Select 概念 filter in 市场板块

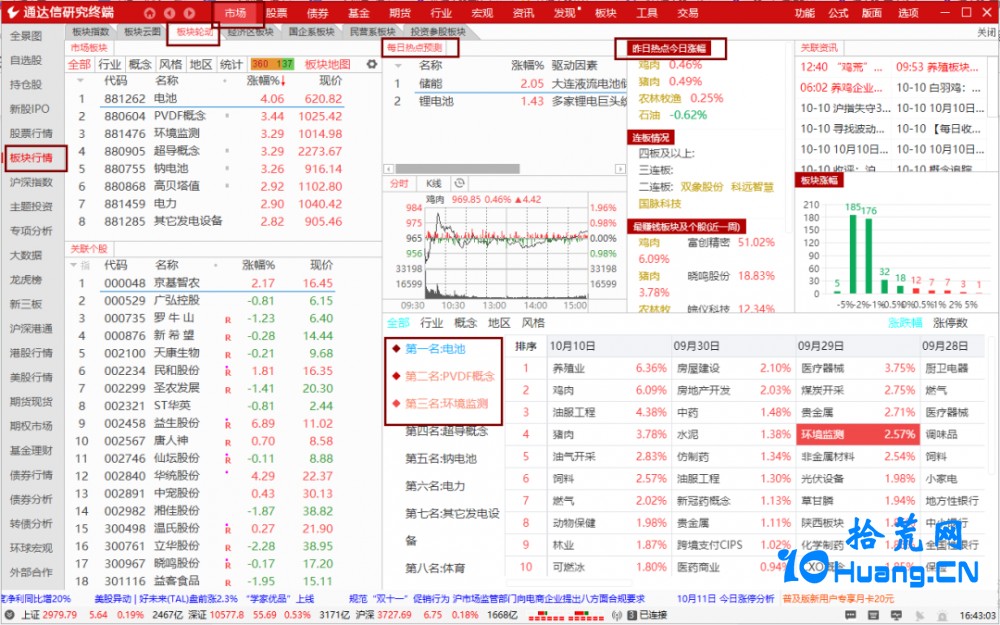pos(140,64)
